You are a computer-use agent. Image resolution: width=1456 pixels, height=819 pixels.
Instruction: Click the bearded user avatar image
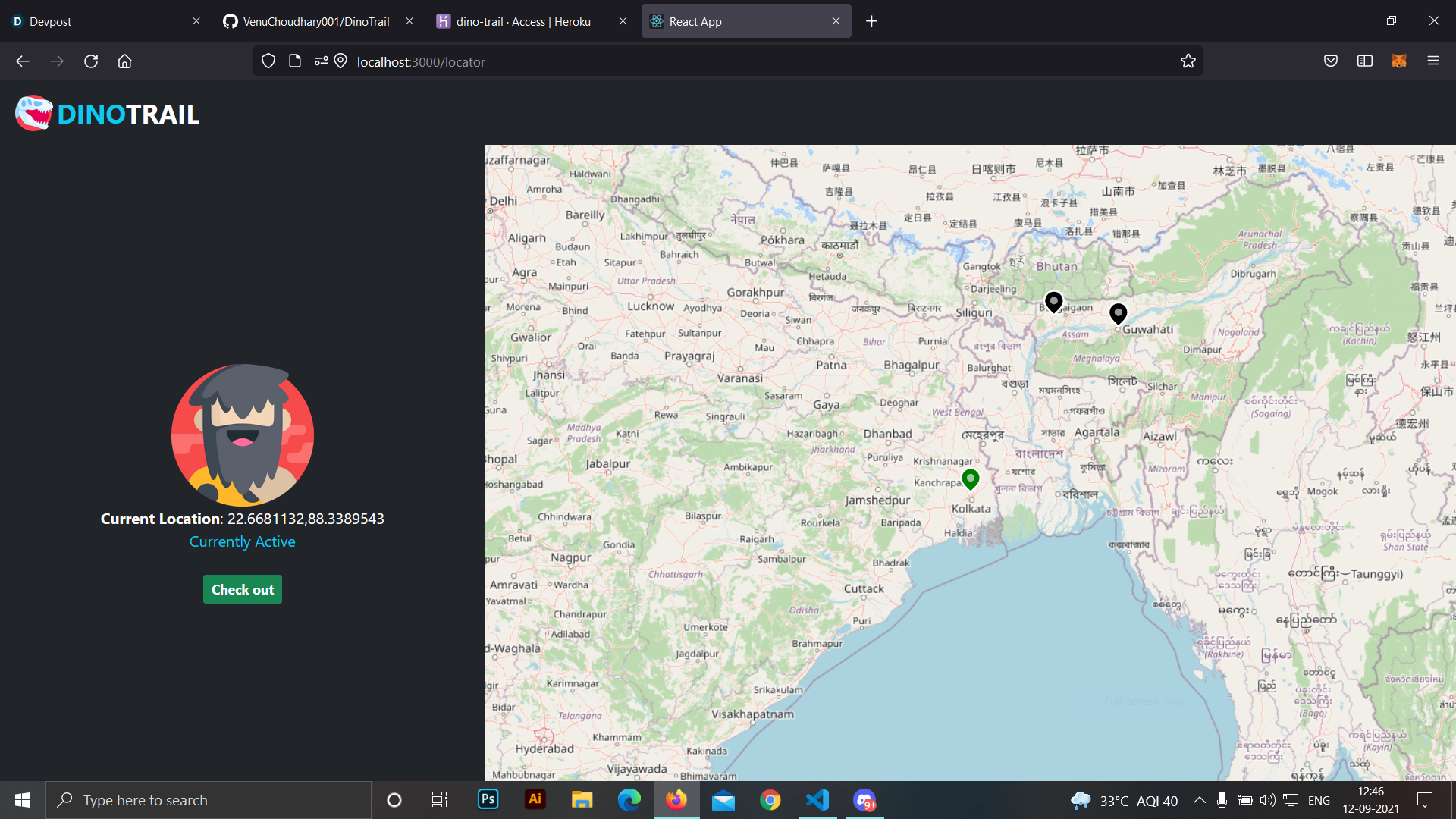(242, 435)
